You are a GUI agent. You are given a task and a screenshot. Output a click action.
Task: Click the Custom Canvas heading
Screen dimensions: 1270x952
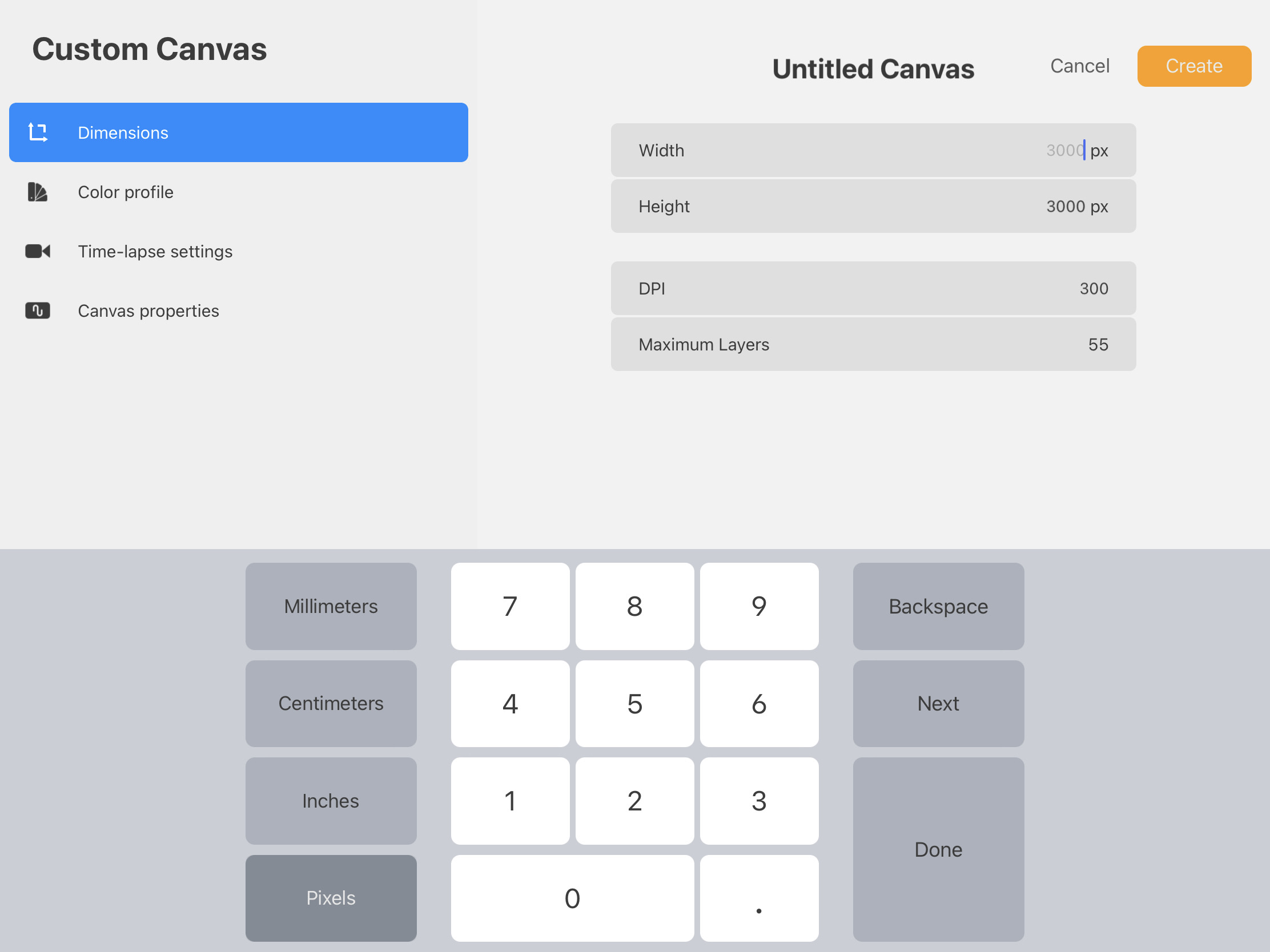click(x=149, y=49)
